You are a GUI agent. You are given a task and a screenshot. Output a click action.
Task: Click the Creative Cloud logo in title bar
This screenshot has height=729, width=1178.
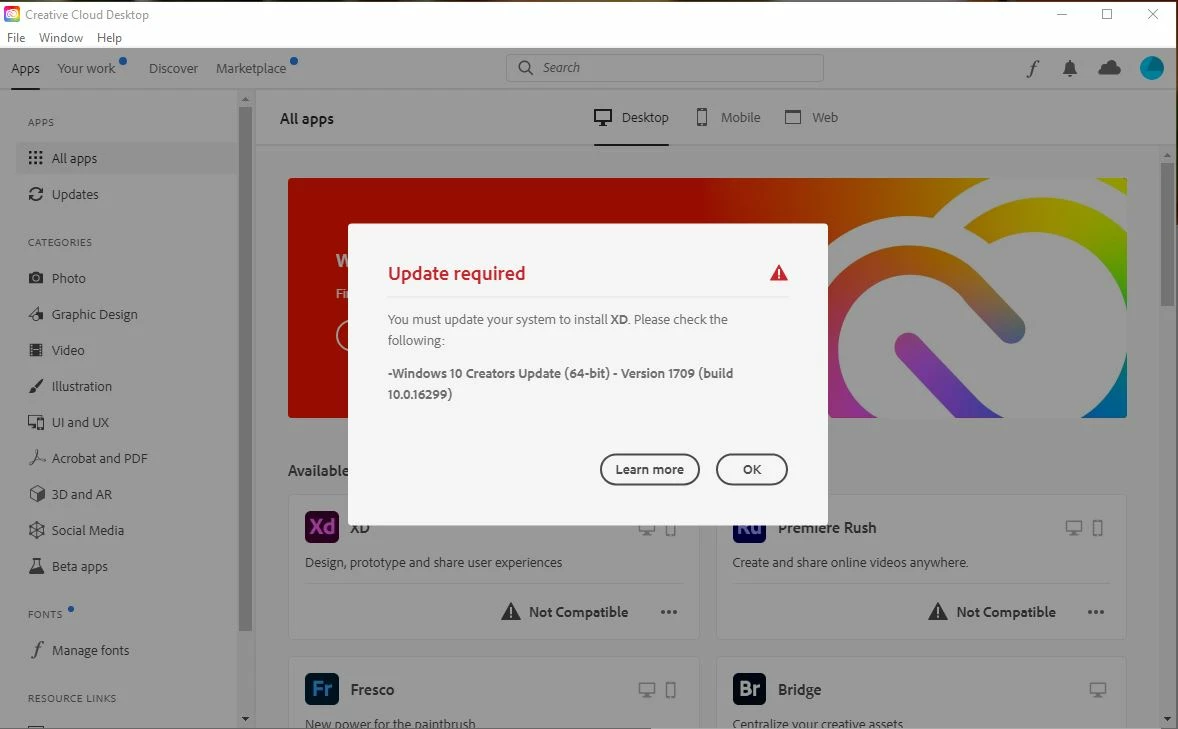12,14
